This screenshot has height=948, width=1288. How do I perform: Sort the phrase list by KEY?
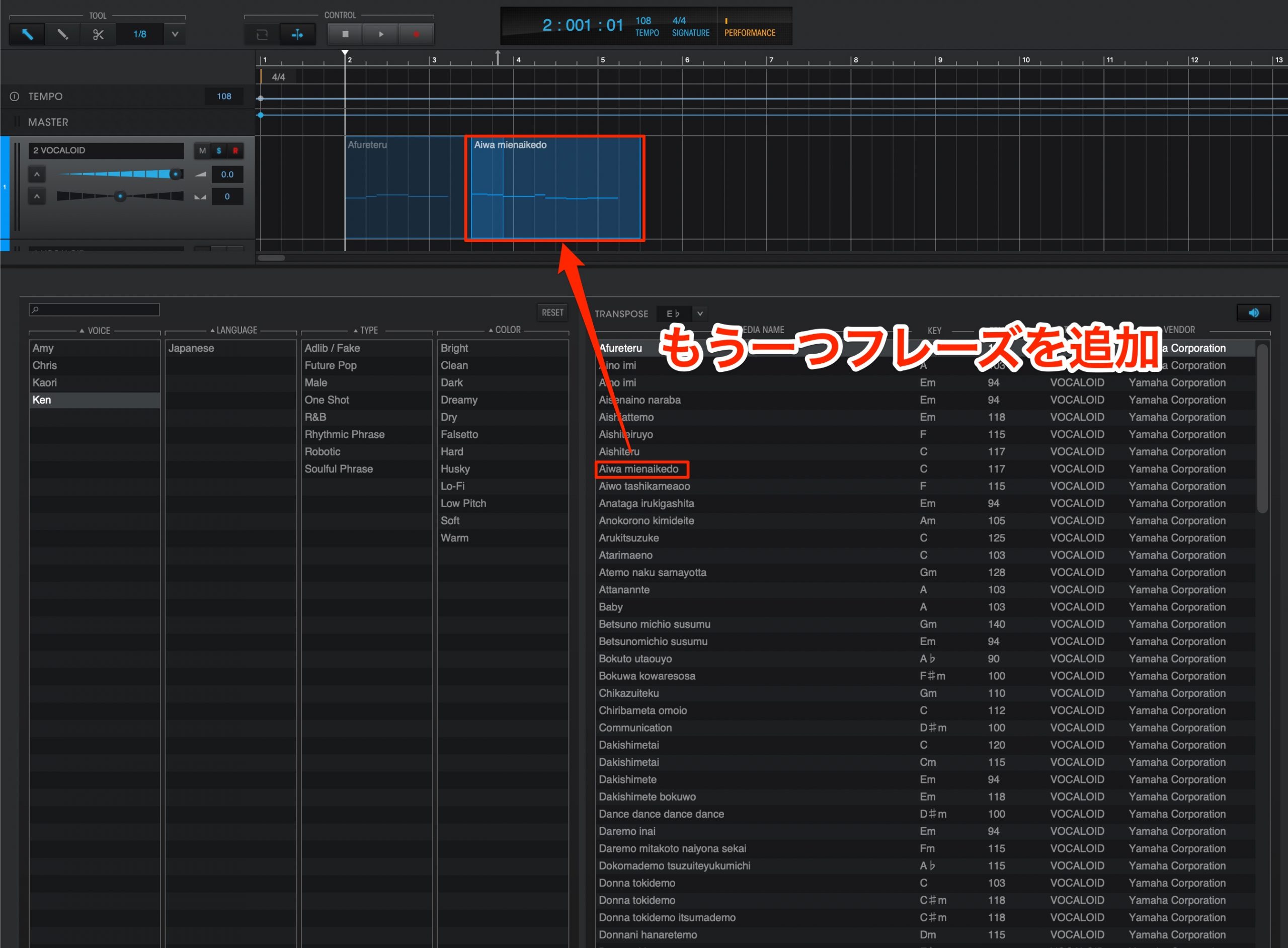tap(935, 331)
